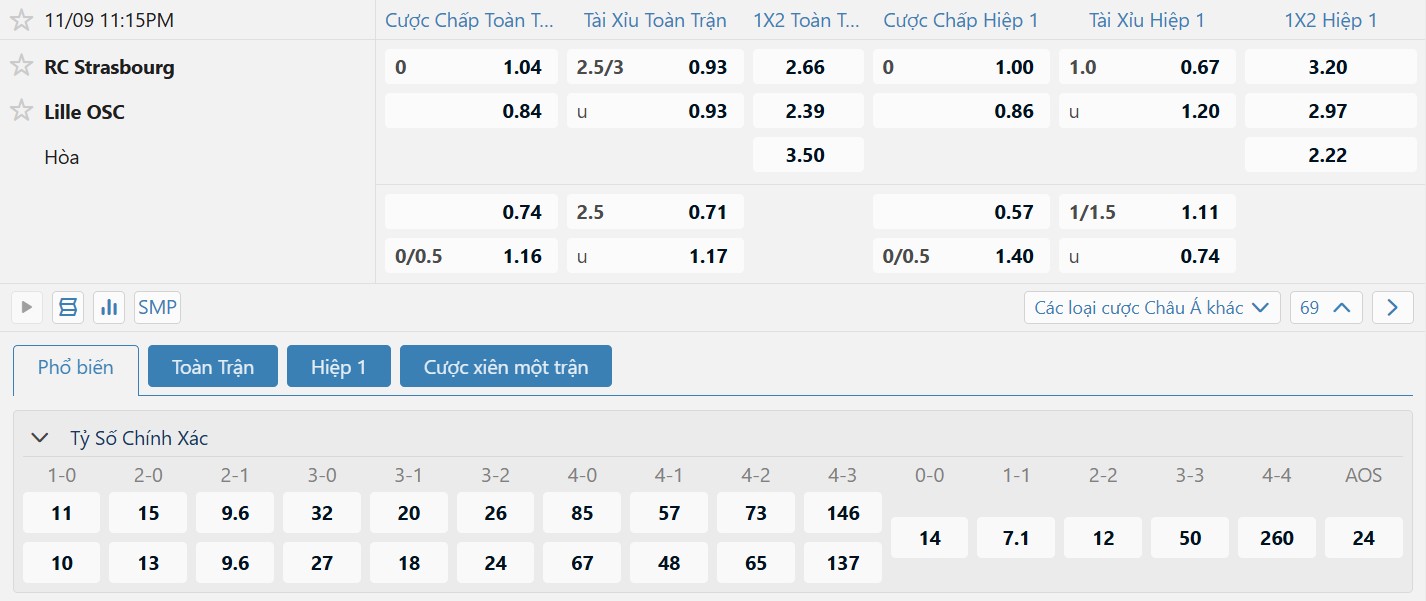
Task: Favorite the 11/09 match with star
Action: click(21, 20)
